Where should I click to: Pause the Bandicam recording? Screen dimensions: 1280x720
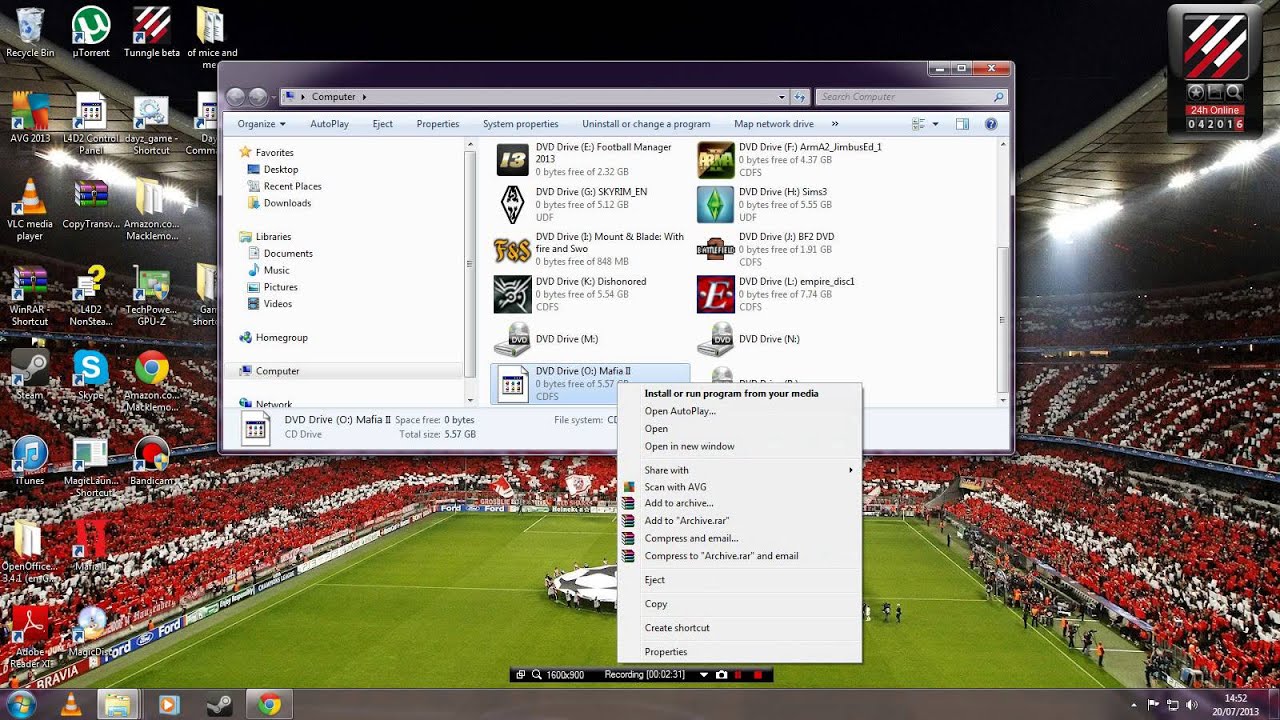[740, 675]
